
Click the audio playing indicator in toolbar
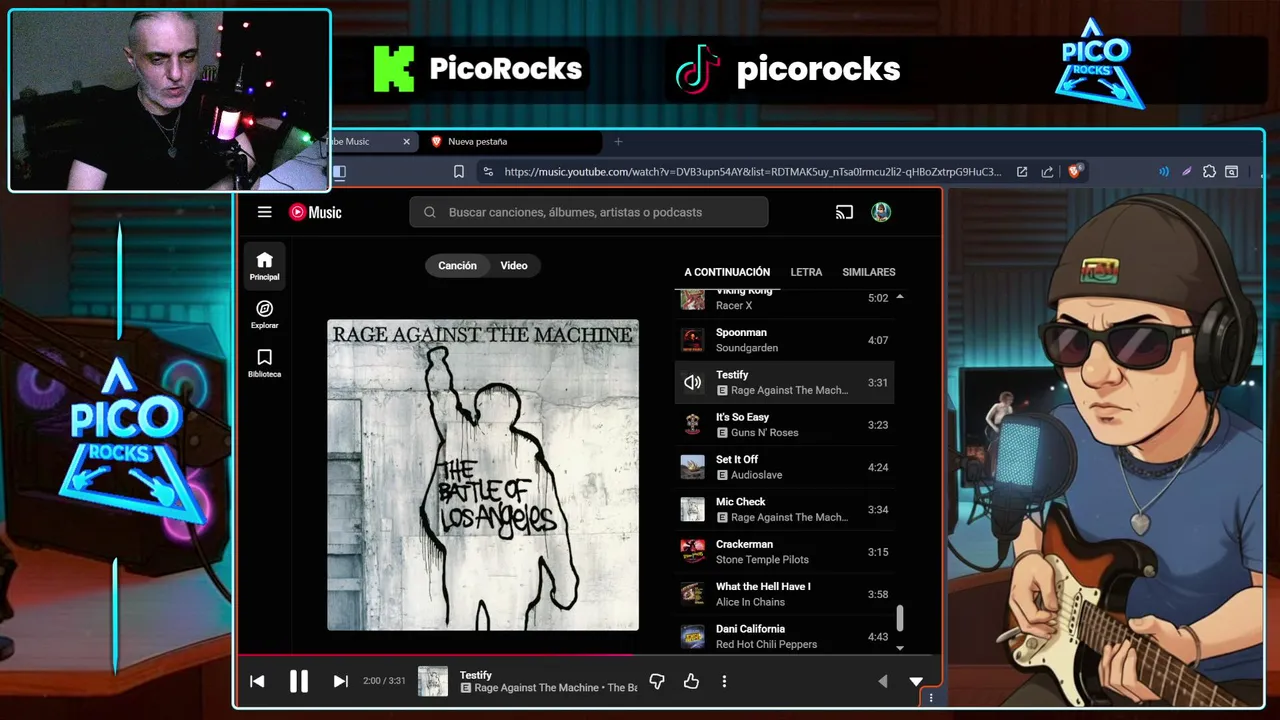1163,171
